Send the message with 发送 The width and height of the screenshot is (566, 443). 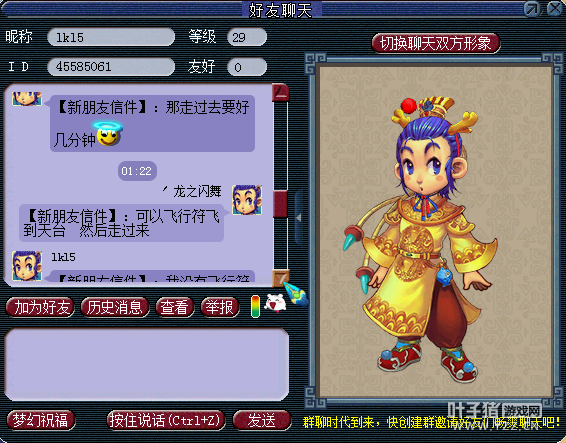[x=262, y=420]
